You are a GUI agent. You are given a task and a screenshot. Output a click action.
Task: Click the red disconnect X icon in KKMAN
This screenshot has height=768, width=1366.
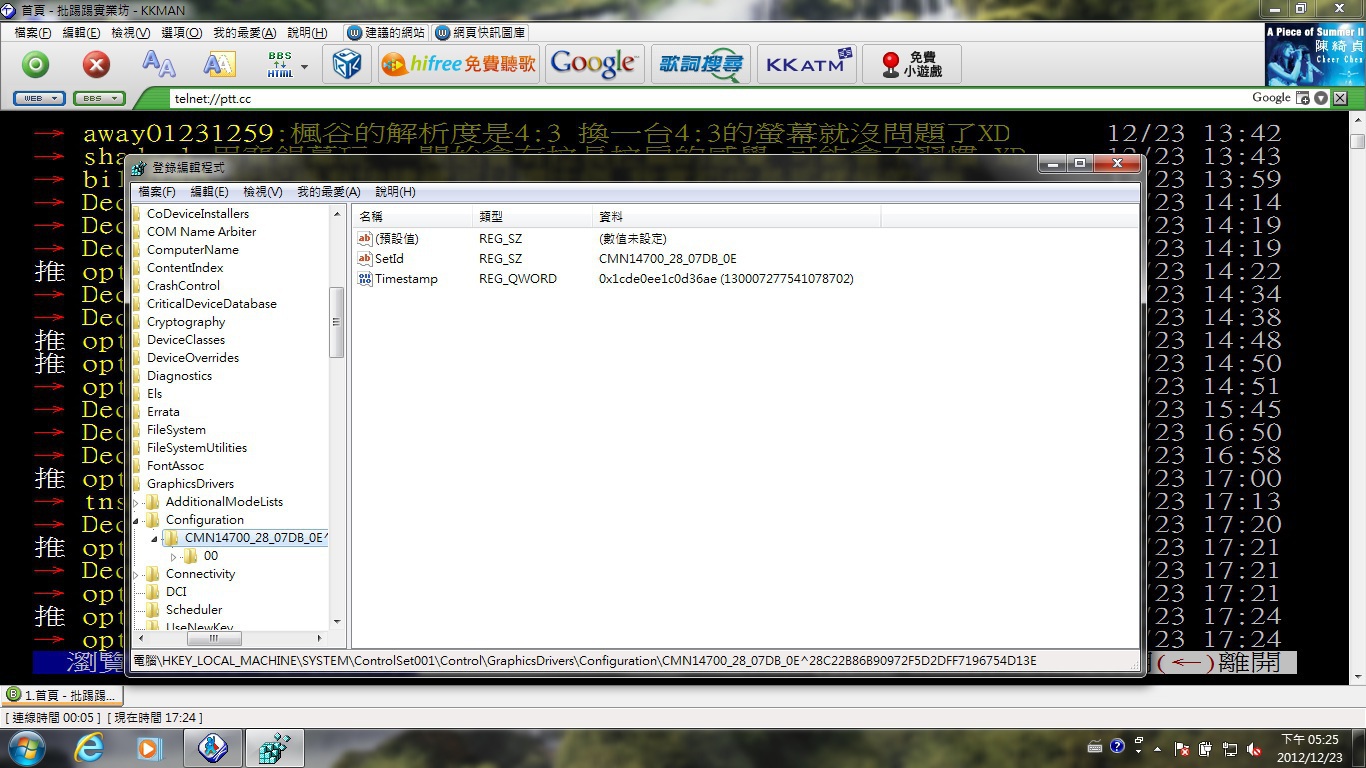[96, 65]
